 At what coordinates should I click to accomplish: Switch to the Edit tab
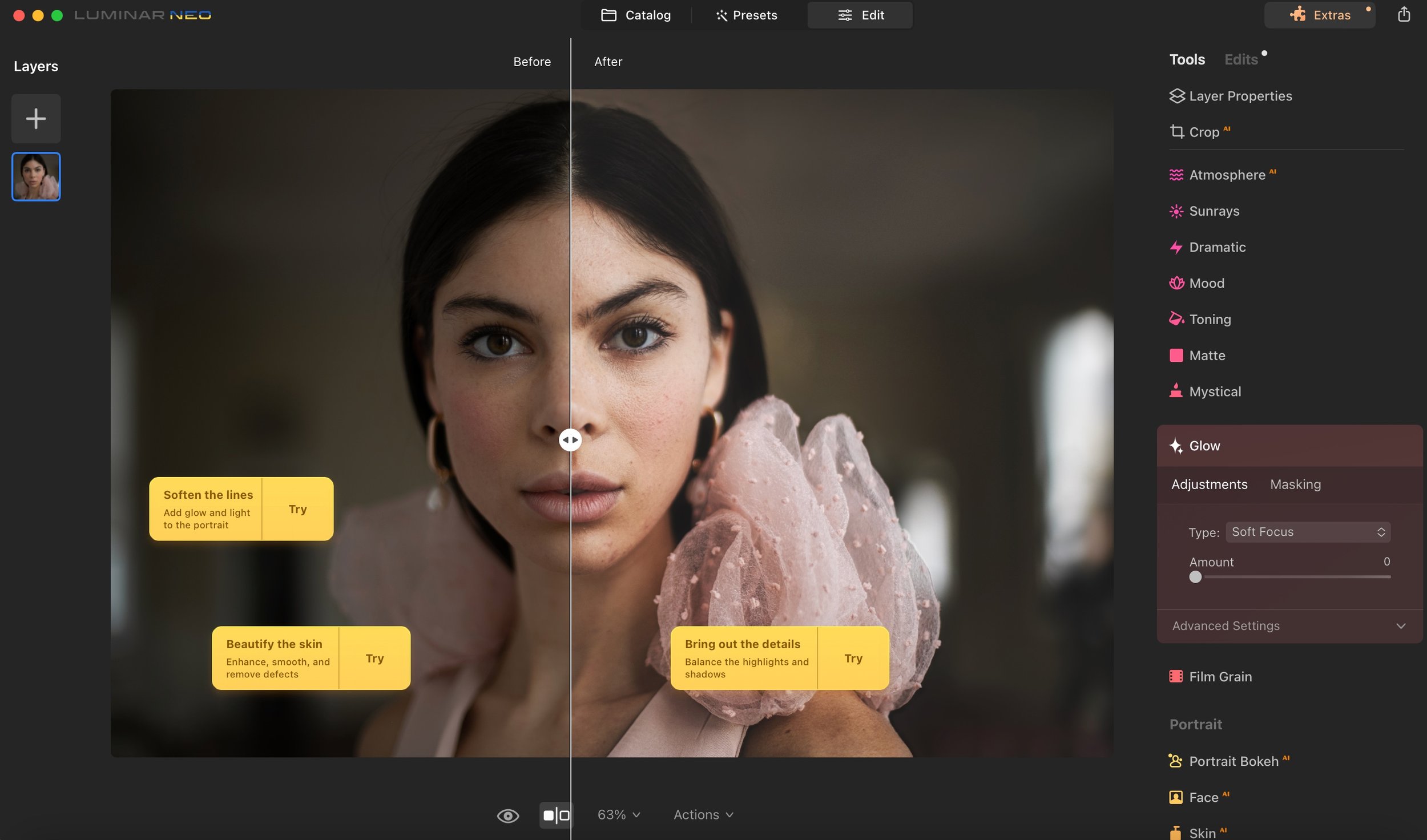(x=860, y=15)
